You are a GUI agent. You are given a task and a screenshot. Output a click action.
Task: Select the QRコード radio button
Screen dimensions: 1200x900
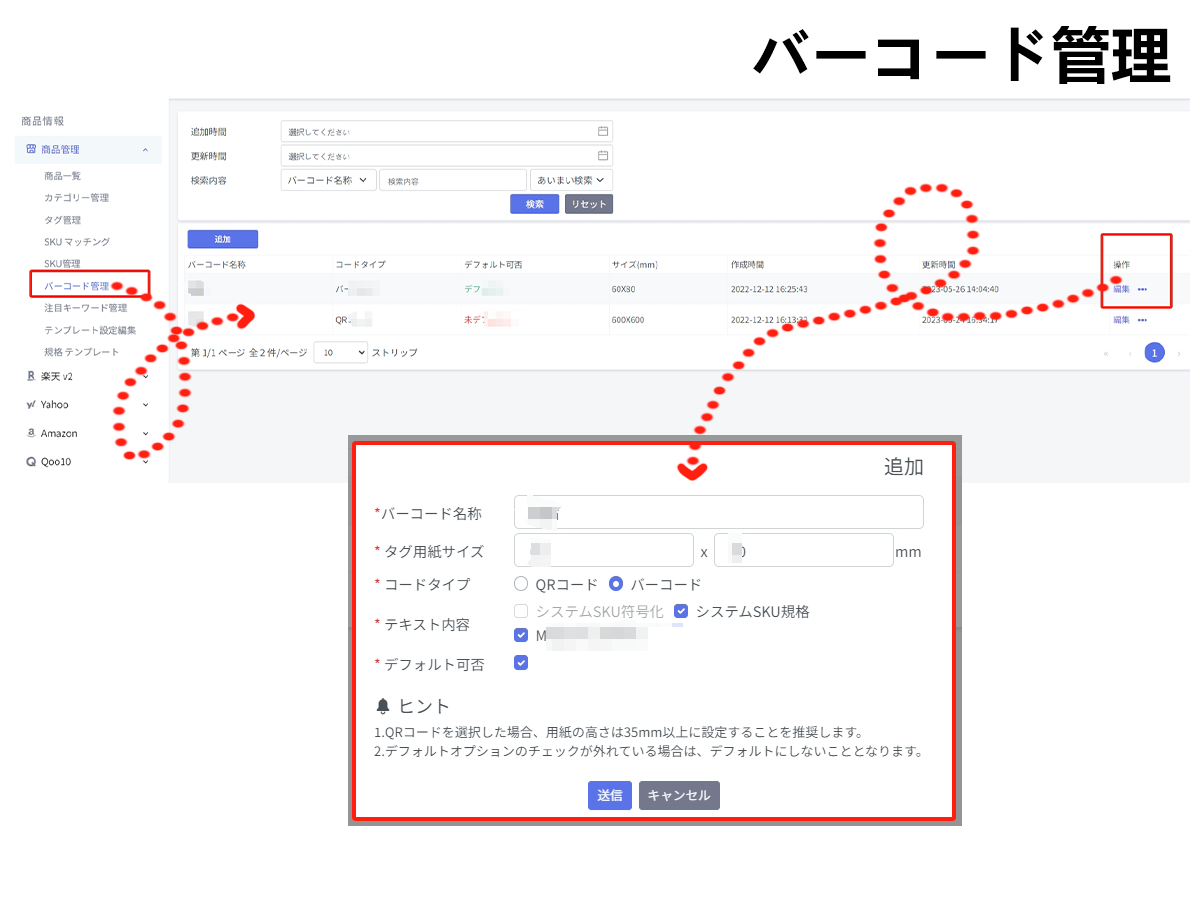click(521, 584)
